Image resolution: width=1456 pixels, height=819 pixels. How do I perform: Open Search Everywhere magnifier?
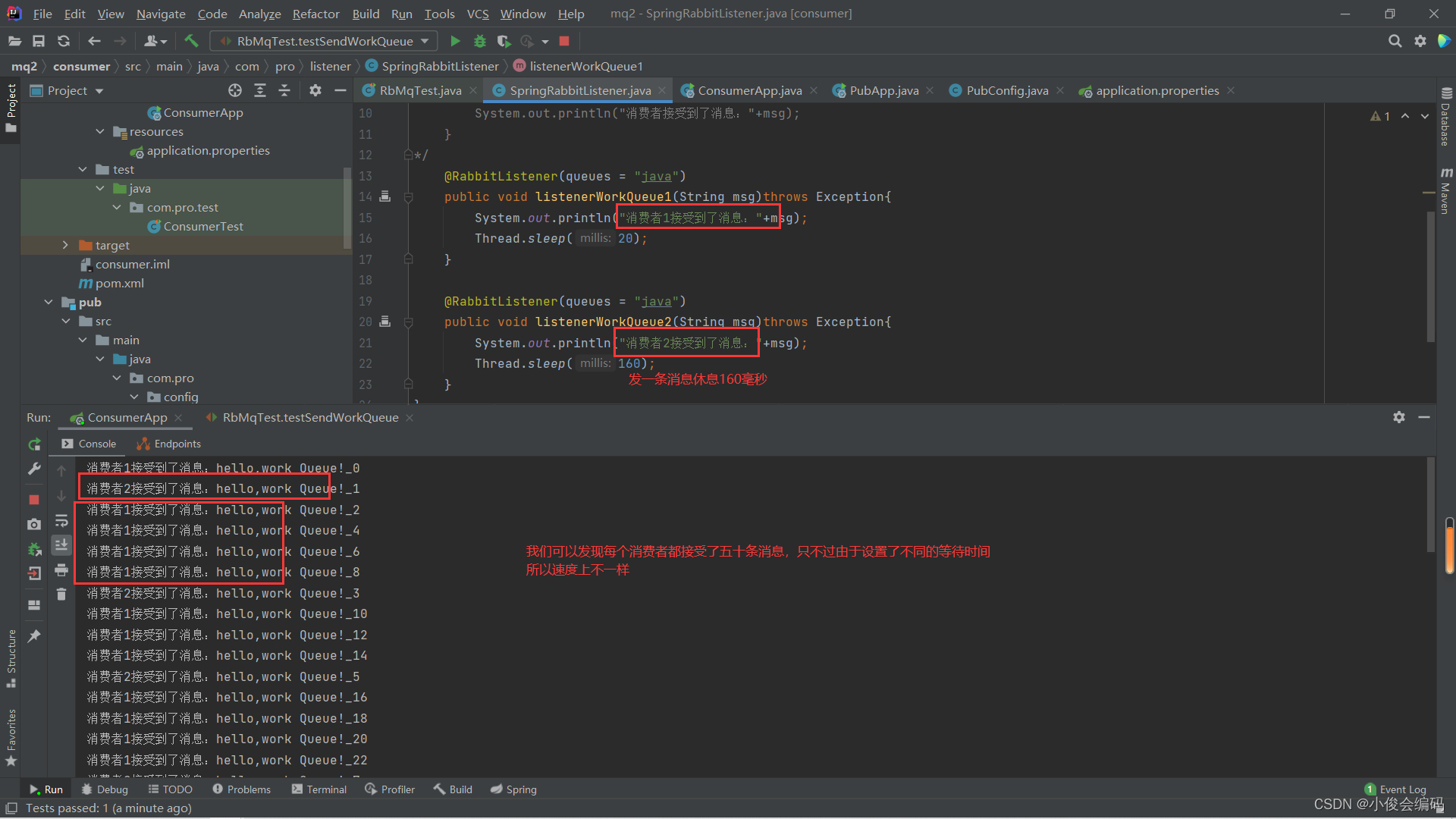click(x=1395, y=41)
